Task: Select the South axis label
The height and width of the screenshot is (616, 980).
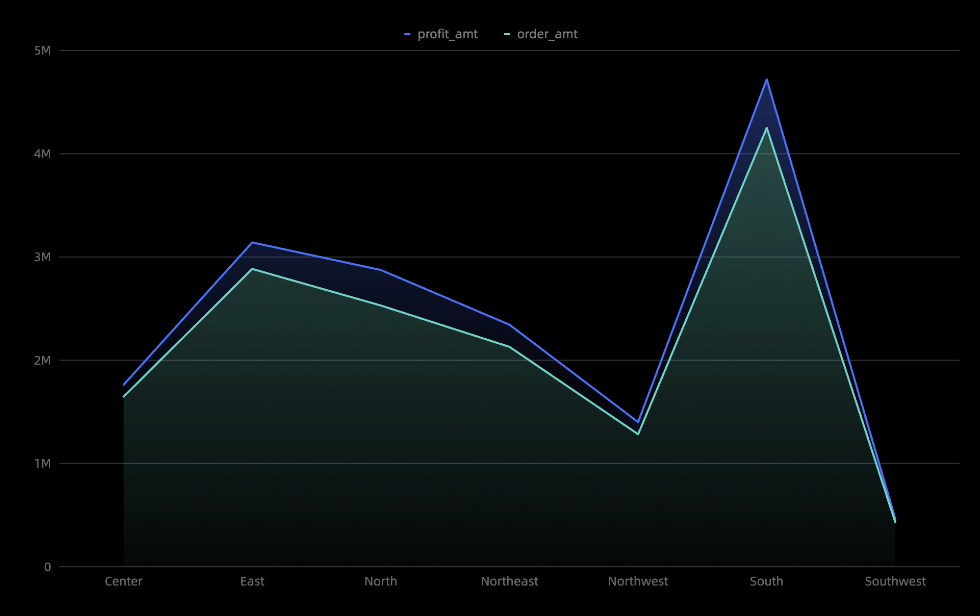Action: coord(766,582)
